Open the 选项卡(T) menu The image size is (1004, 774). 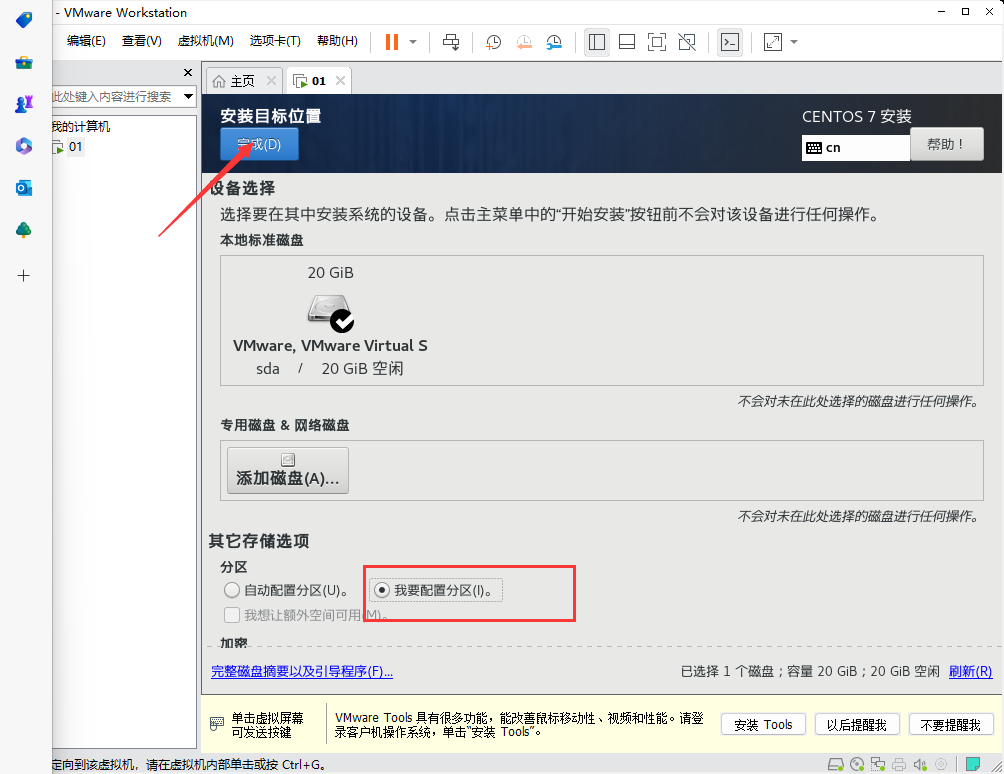[x=275, y=41]
